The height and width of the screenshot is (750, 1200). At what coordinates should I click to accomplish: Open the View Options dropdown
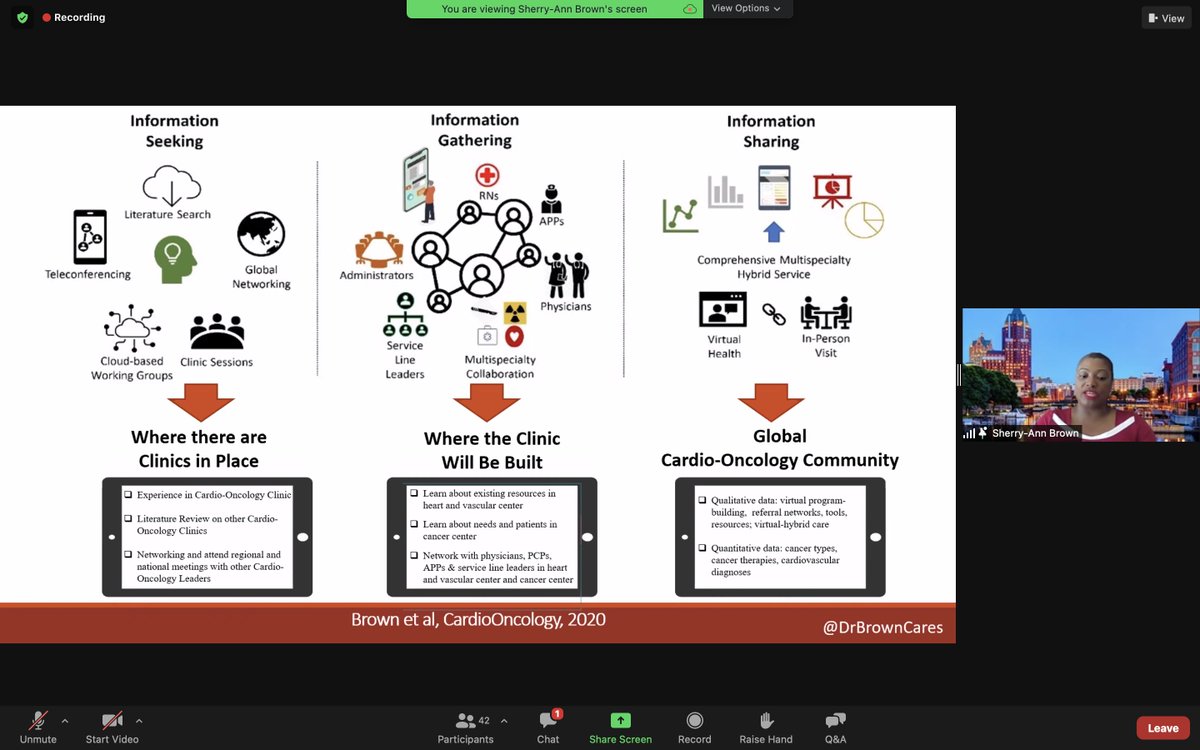pyautogui.click(x=746, y=9)
